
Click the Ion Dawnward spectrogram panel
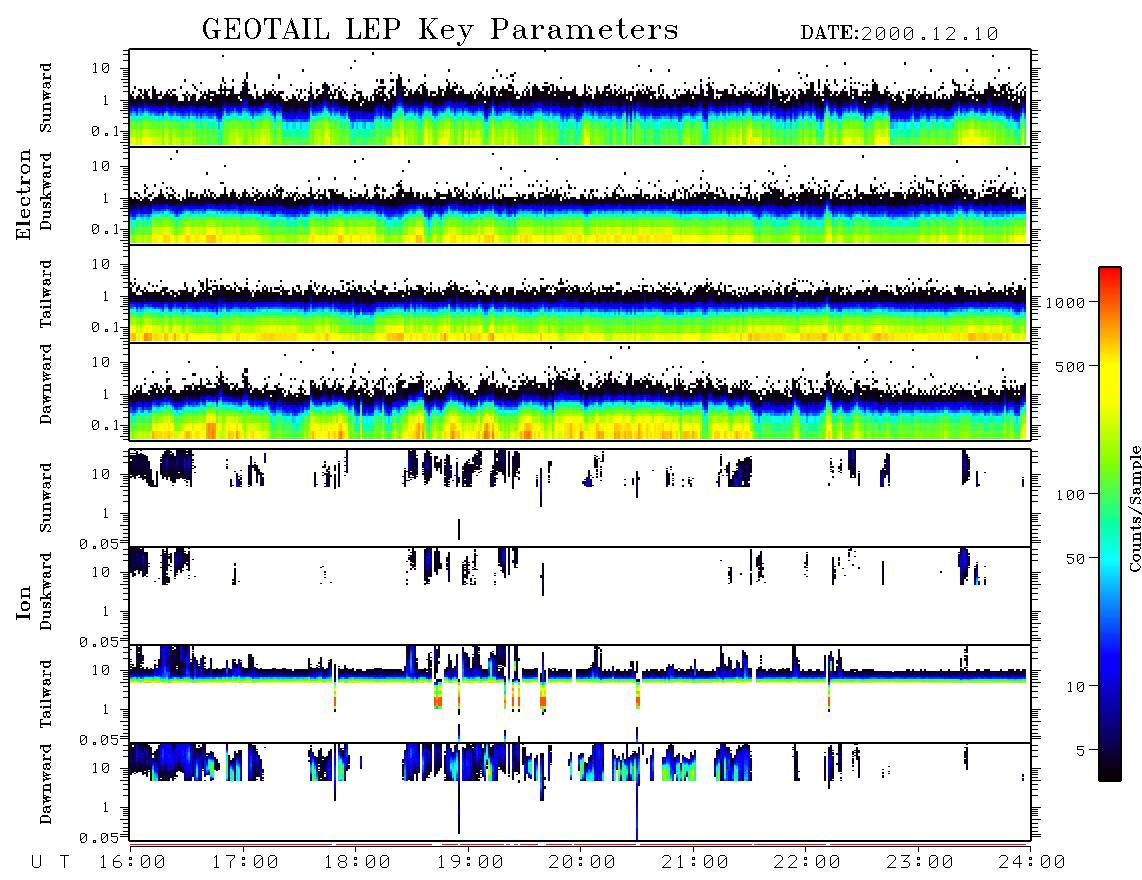(580, 792)
